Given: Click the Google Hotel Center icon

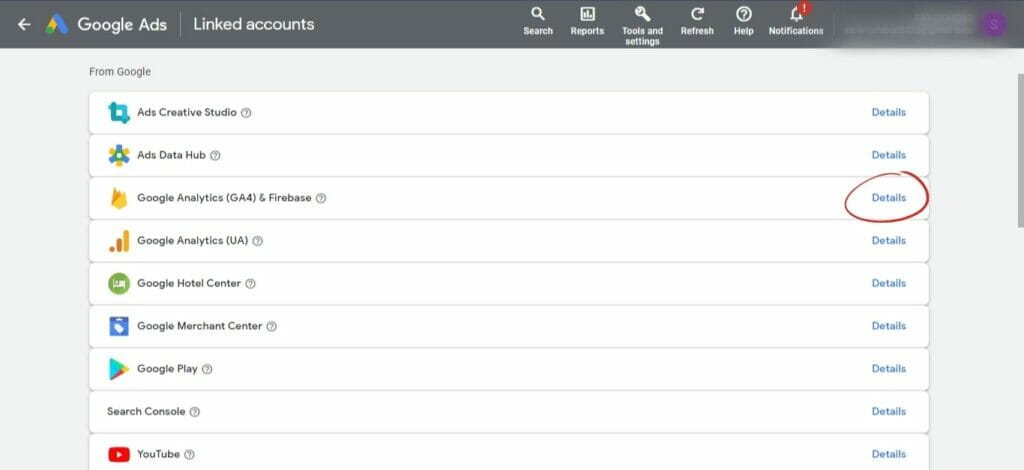Looking at the screenshot, I should [119, 283].
